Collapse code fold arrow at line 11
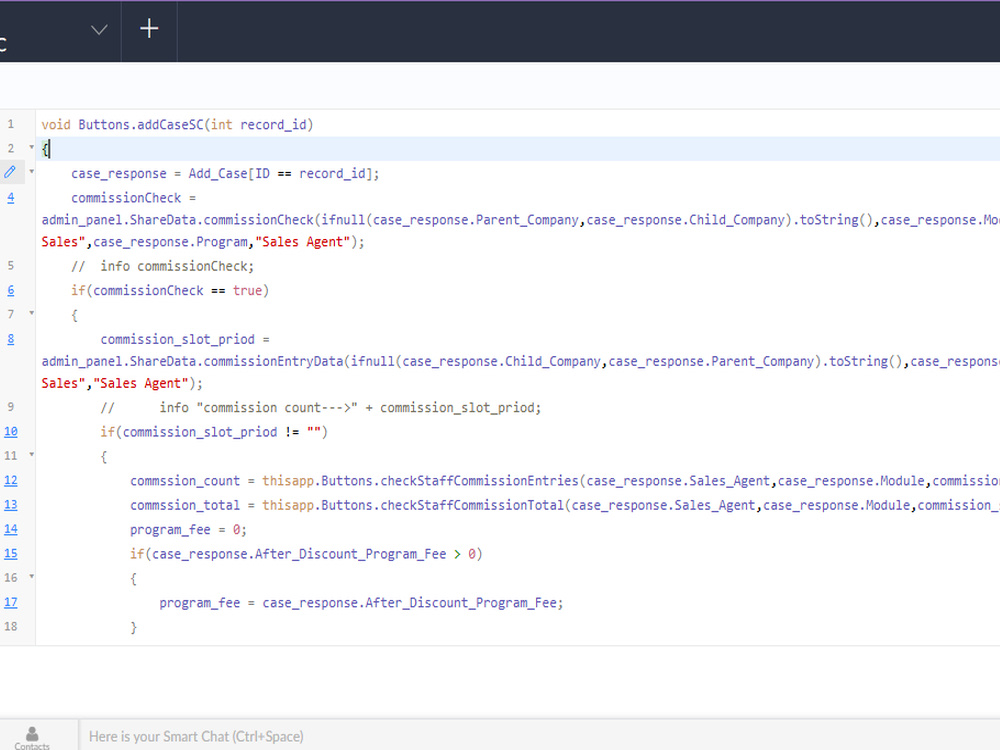1000x750 pixels. 31,455
